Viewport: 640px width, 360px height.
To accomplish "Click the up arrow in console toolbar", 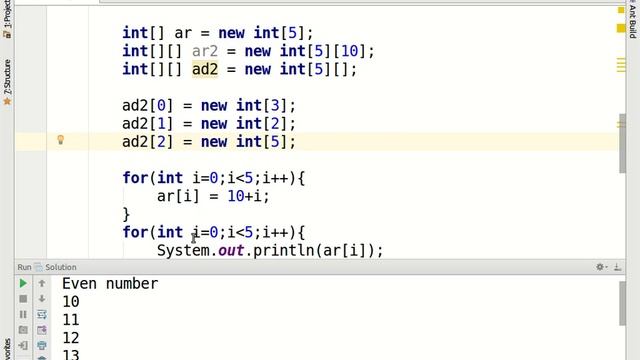I will pyautogui.click(x=42, y=283).
